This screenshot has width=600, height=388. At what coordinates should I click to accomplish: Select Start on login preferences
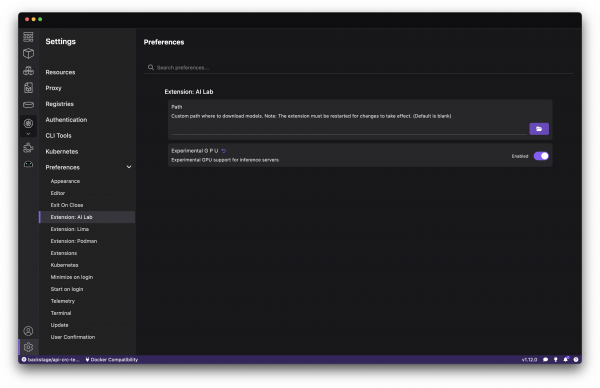click(67, 289)
